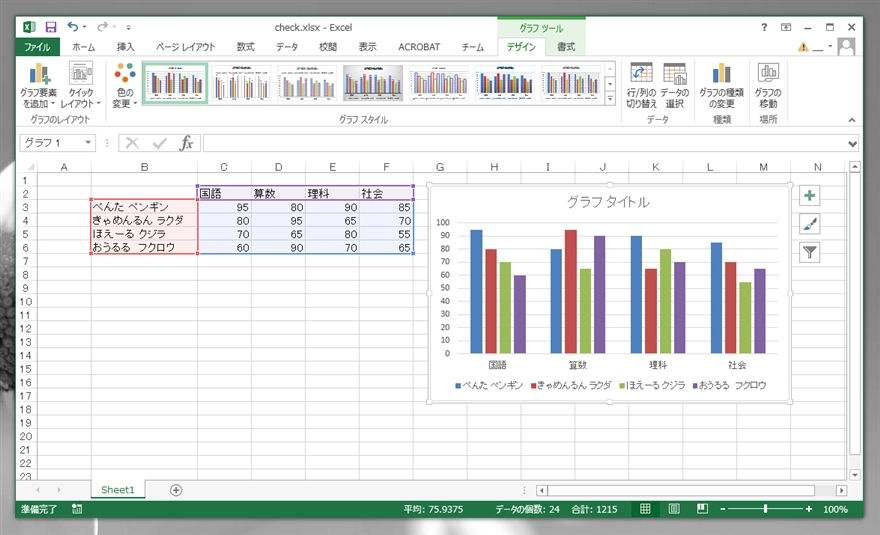Open the ACROBAT tab
Viewport: 880px width, 535px height.
419,47
